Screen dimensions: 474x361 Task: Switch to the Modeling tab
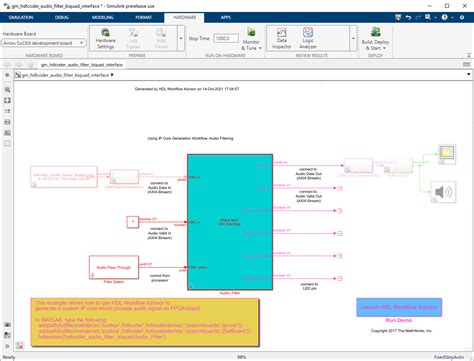[x=103, y=17]
